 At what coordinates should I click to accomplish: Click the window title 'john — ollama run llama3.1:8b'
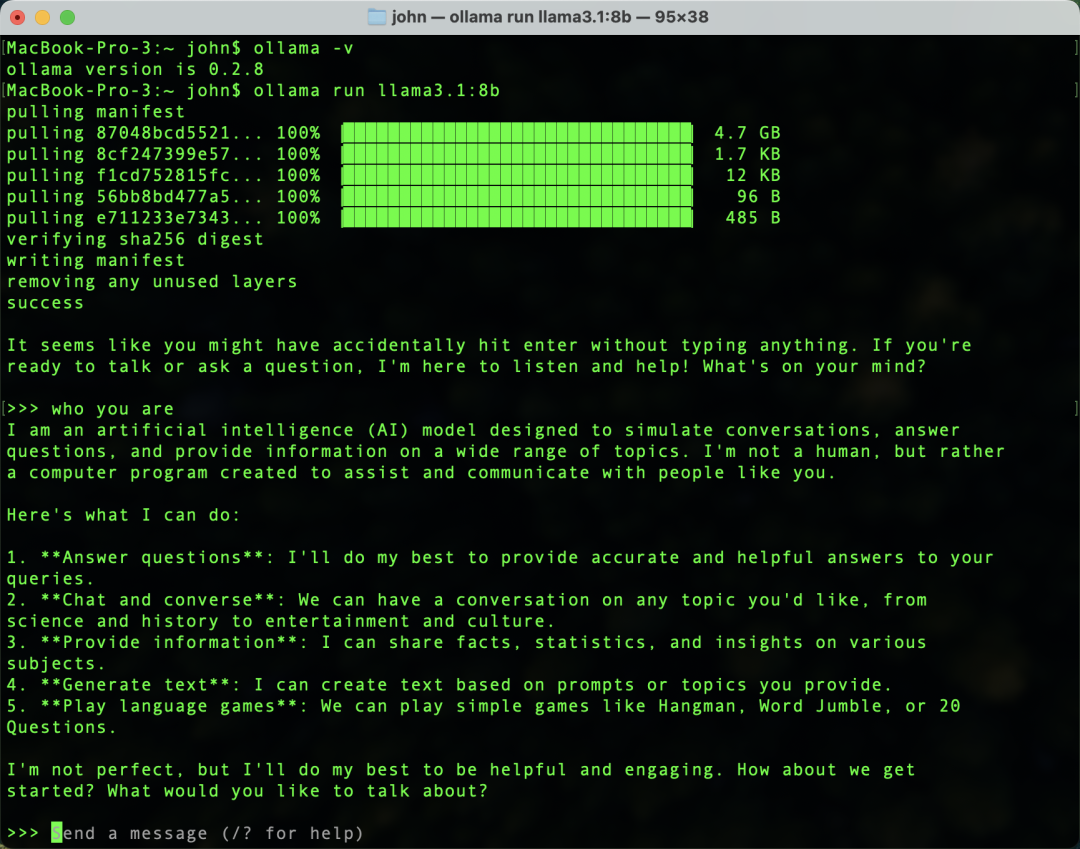click(x=550, y=17)
